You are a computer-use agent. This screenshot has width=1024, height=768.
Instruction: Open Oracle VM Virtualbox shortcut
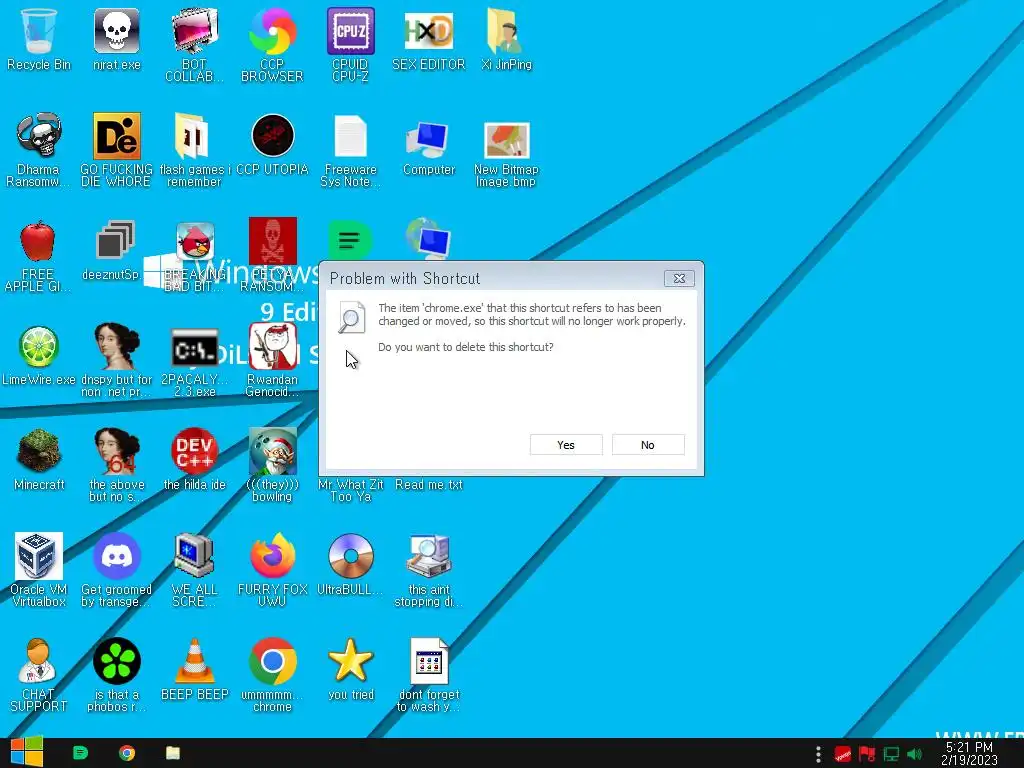coord(39,556)
